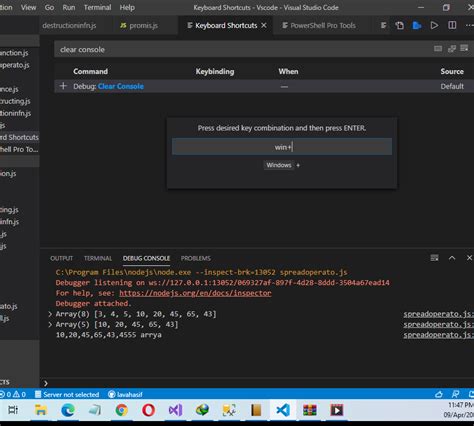Click lavahasif account status item

coord(125,394)
